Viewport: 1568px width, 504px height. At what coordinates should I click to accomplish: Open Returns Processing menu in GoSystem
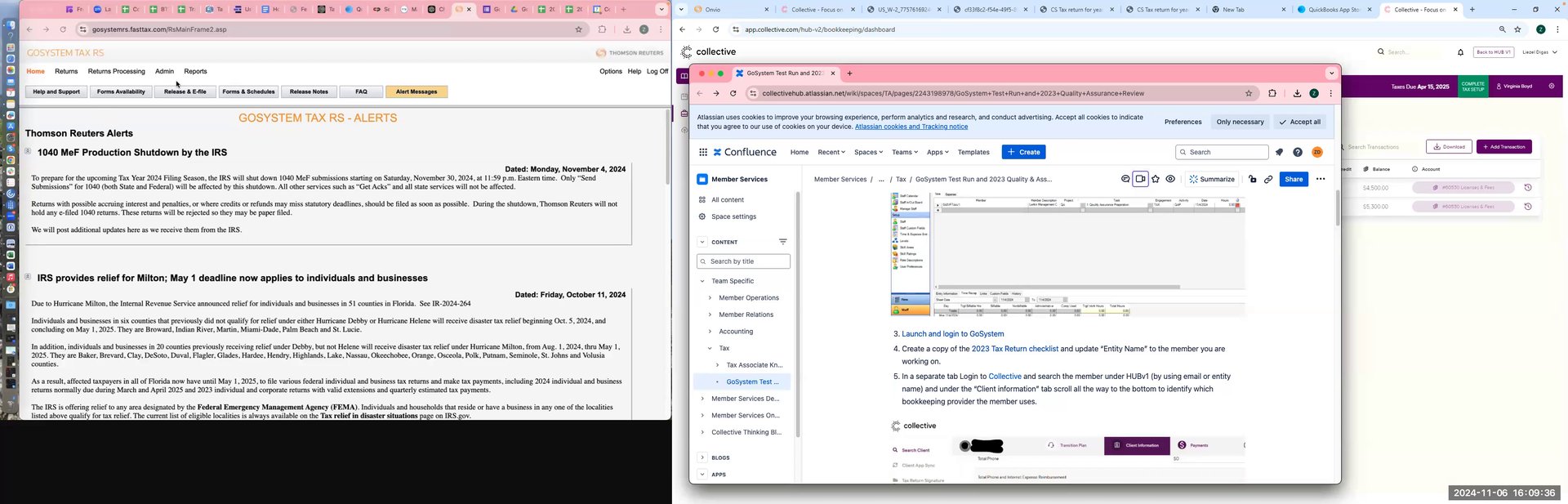tap(117, 71)
